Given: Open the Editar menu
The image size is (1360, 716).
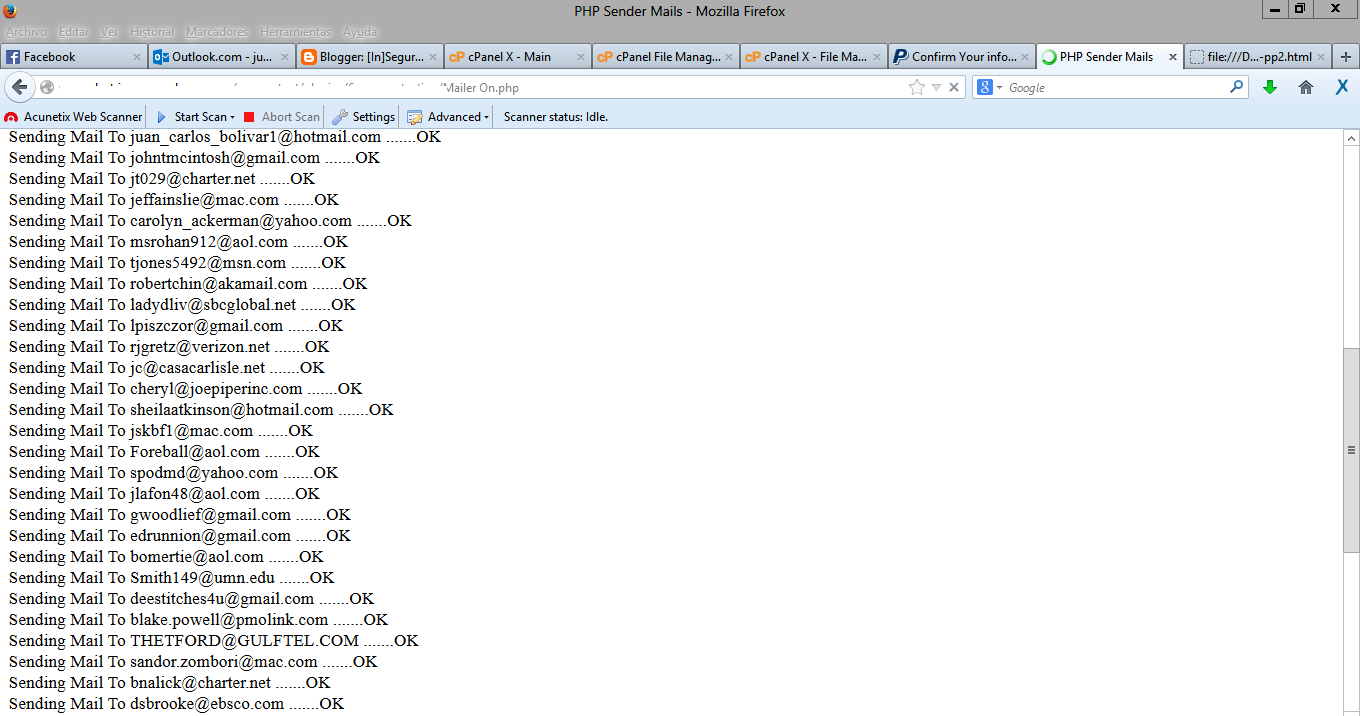Looking at the screenshot, I should [x=74, y=32].
